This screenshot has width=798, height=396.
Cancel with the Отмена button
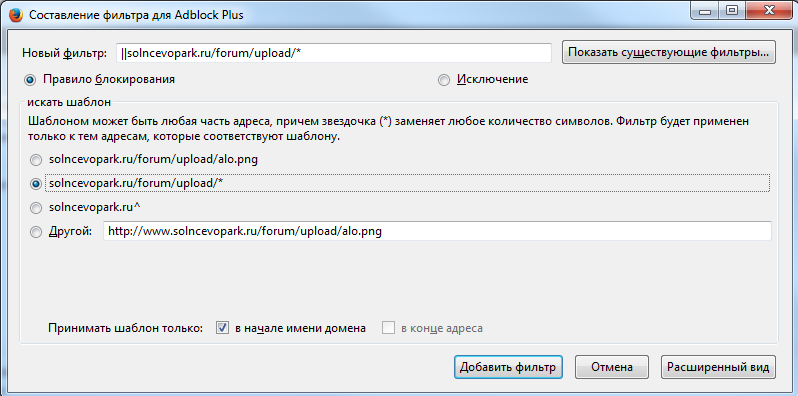click(612, 367)
